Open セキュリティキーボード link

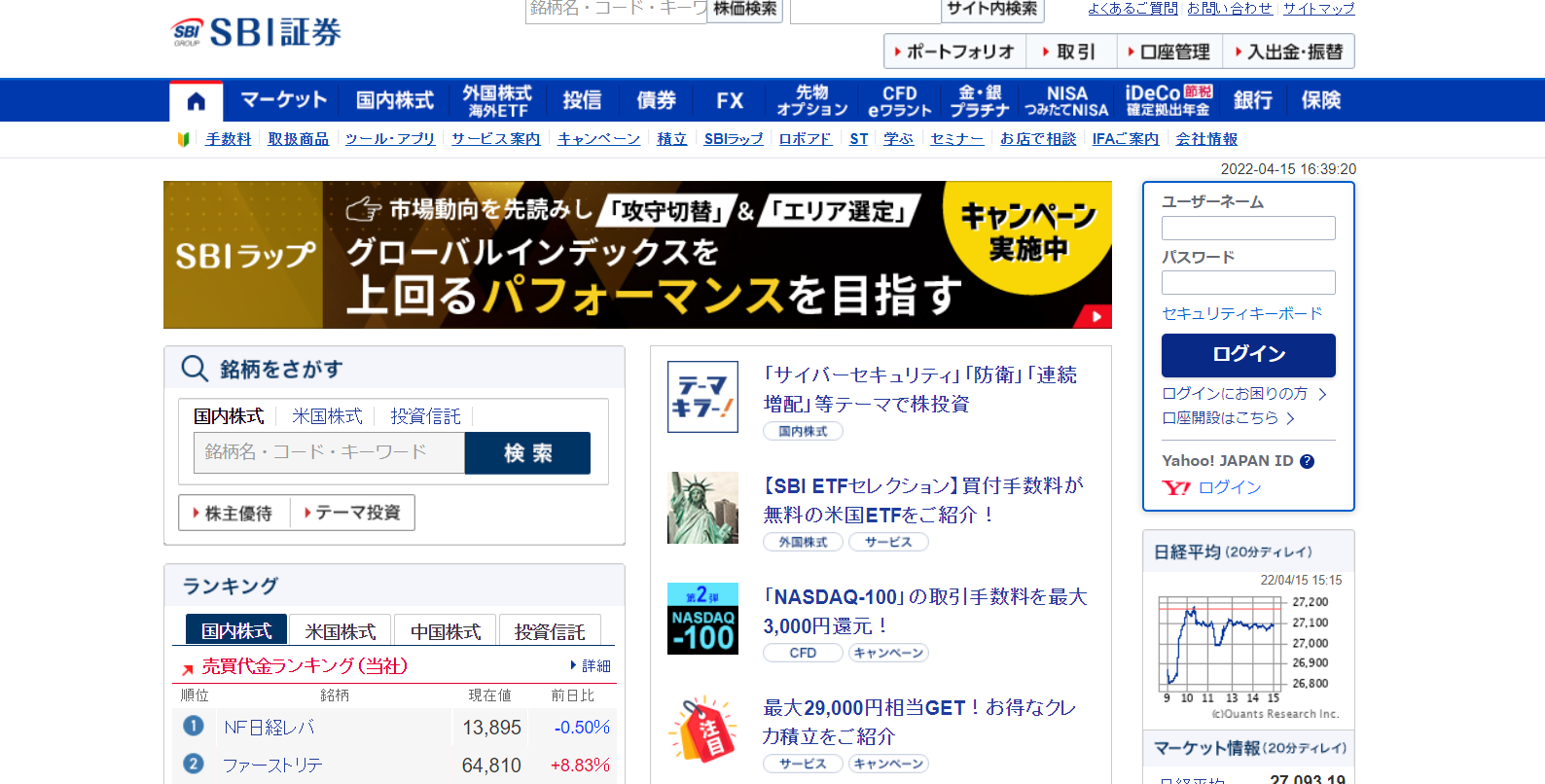pos(1242,313)
